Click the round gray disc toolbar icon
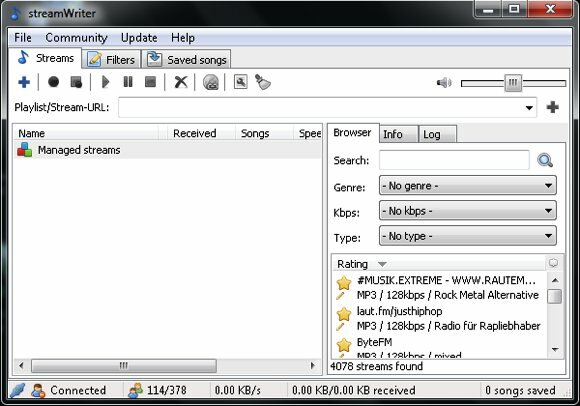580x406 pixels. click(x=211, y=82)
